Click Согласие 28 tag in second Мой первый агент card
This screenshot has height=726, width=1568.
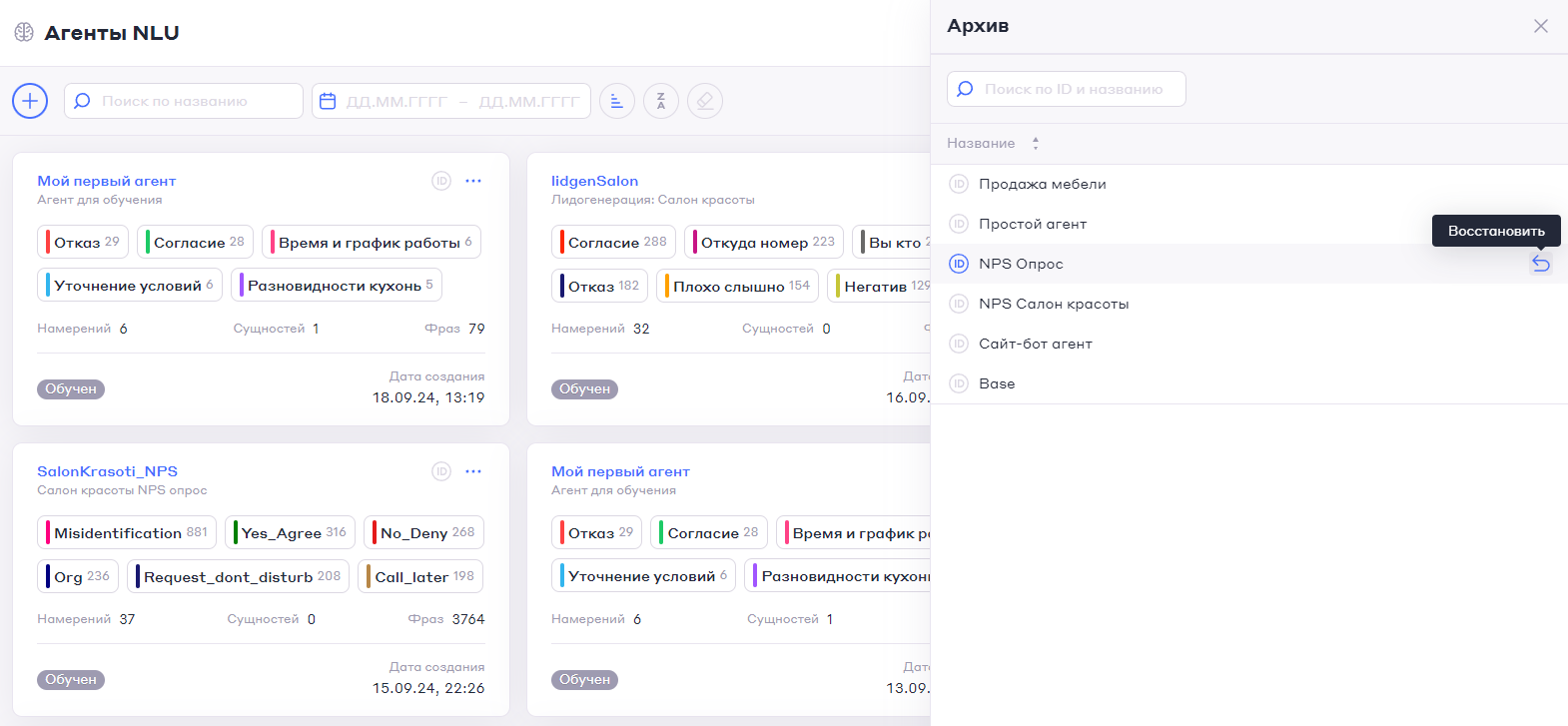709,532
